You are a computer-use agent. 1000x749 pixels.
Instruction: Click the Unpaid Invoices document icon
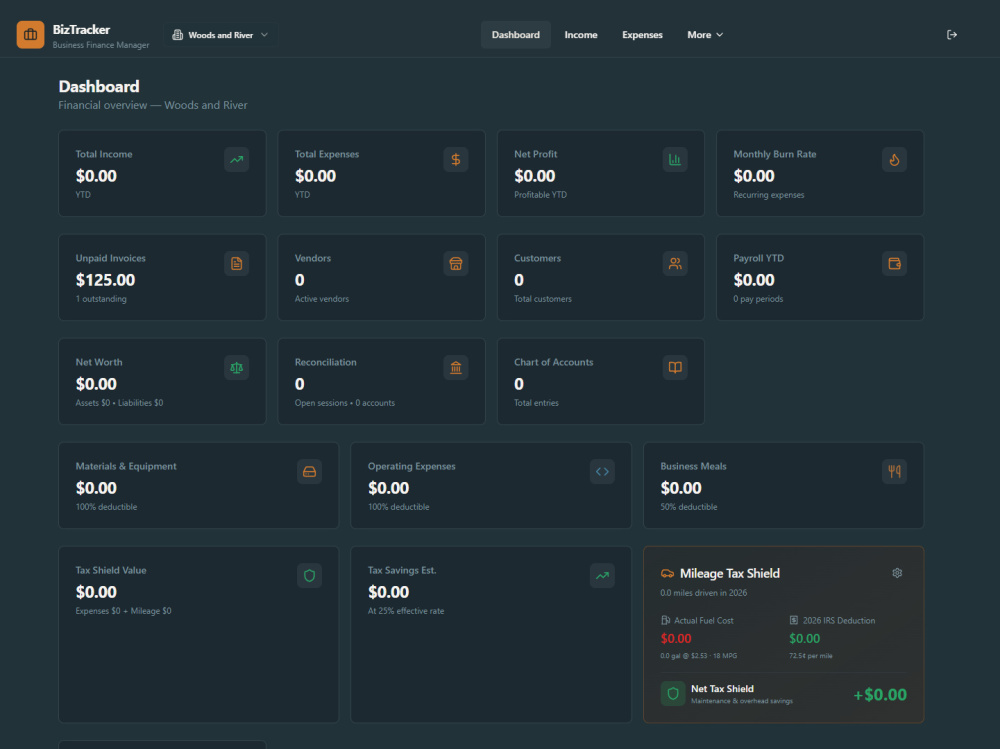(237, 263)
